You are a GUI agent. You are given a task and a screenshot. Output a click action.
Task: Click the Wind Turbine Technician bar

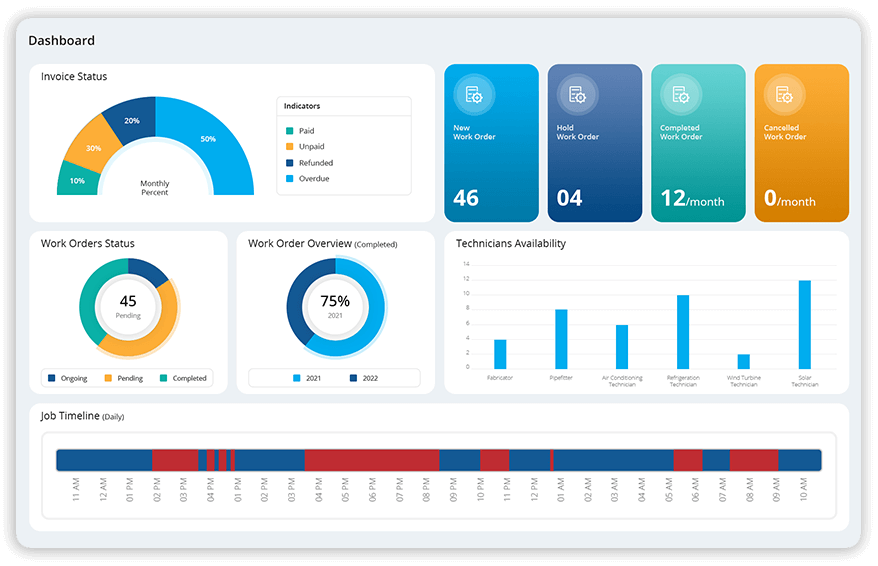coord(743,361)
